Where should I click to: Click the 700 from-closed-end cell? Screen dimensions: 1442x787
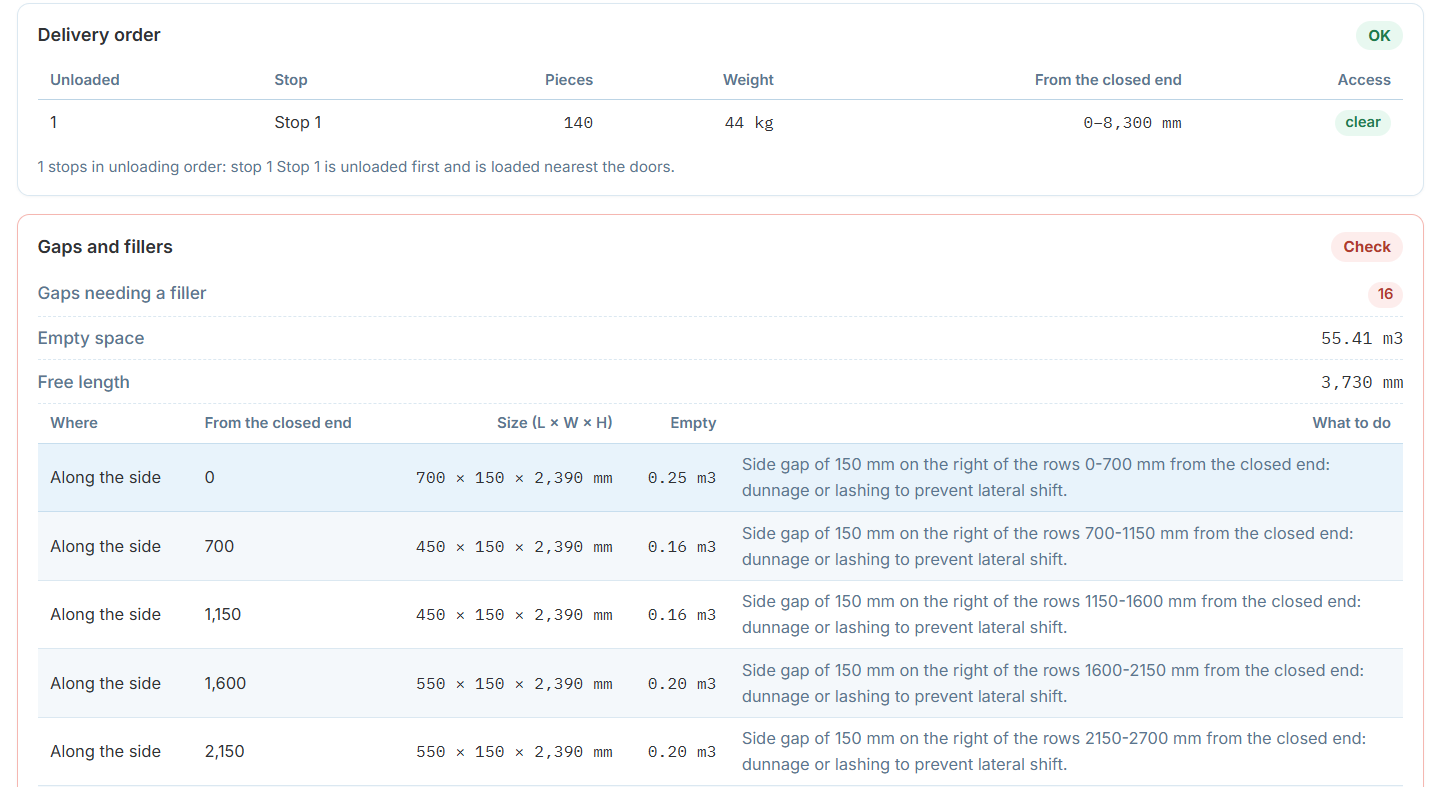click(x=219, y=547)
